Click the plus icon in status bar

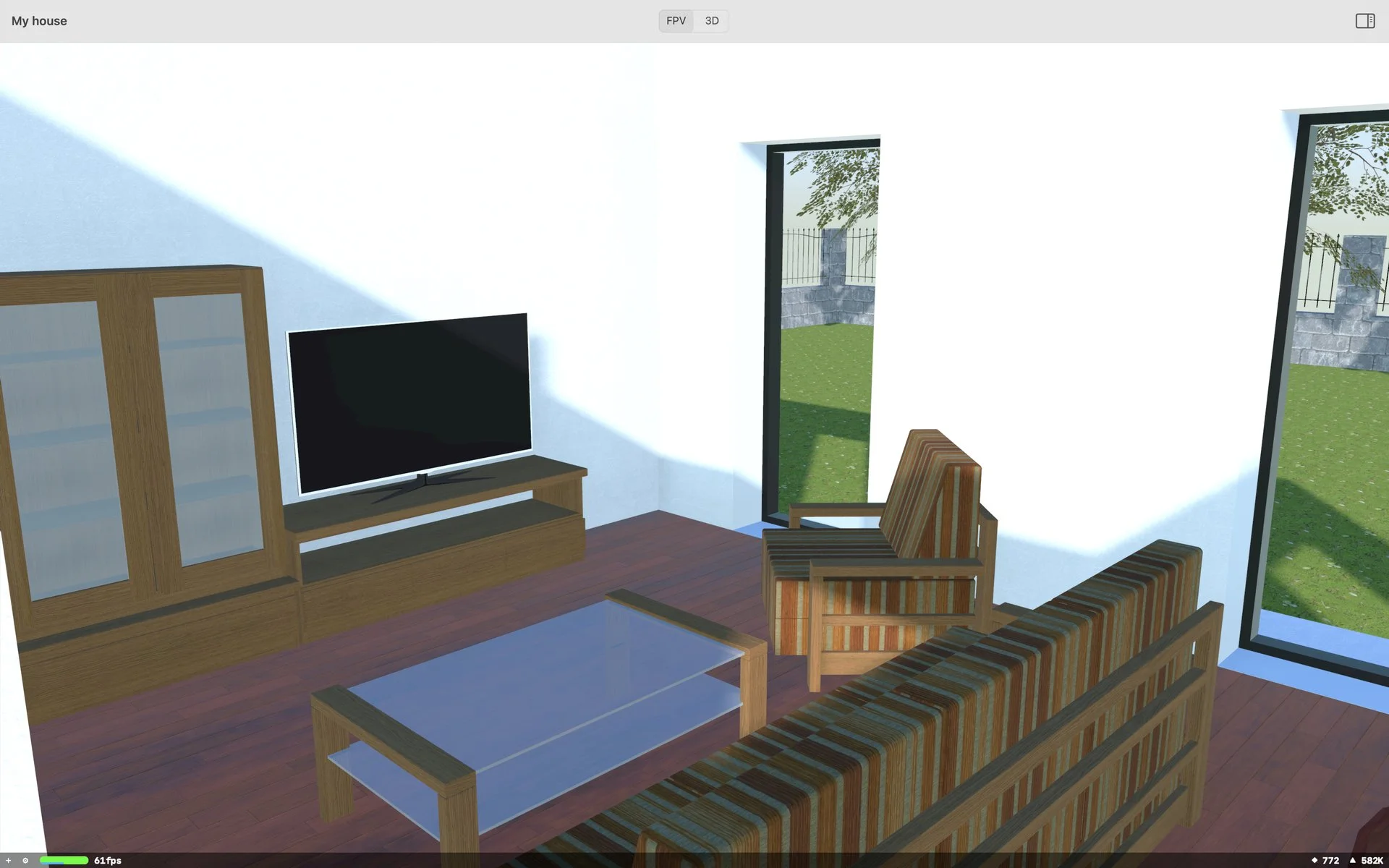[9, 860]
